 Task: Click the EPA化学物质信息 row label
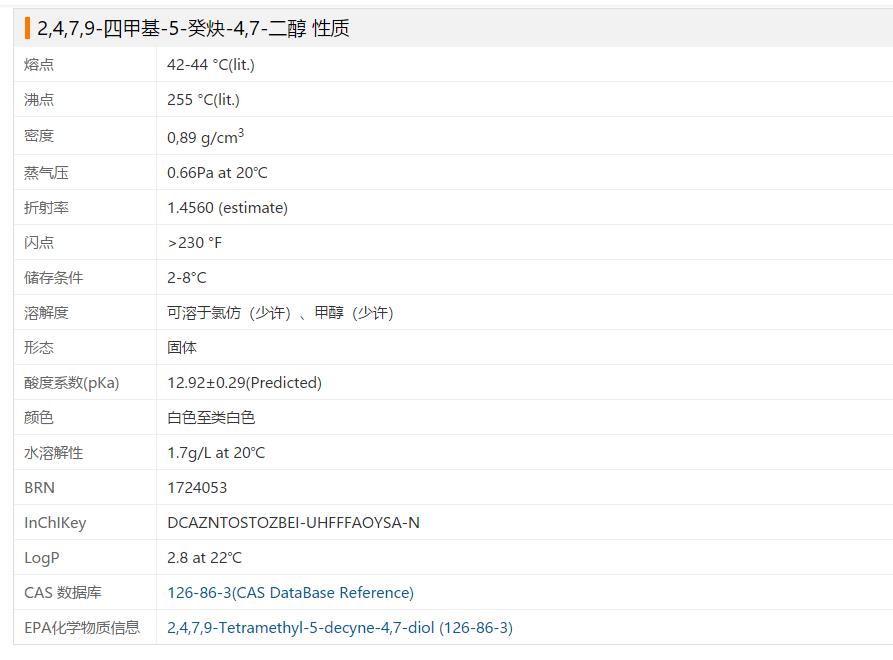point(82,628)
